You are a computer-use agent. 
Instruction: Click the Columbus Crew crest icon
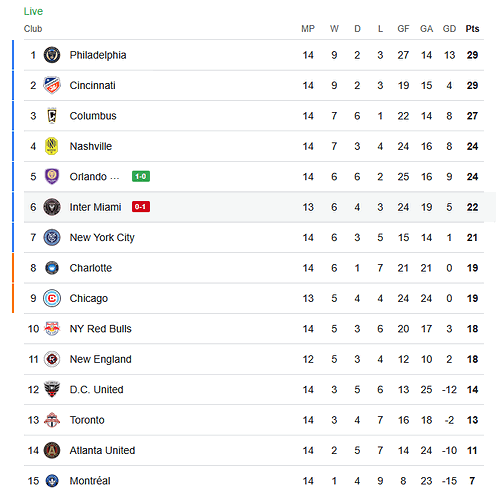[x=52, y=116]
